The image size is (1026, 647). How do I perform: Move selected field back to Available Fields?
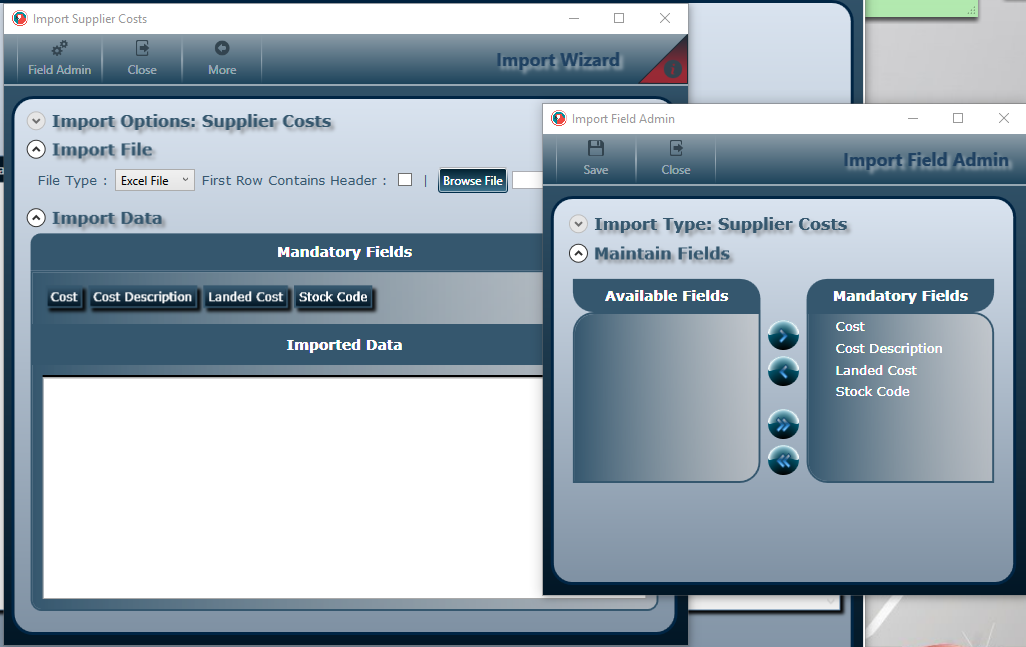click(x=783, y=372)
